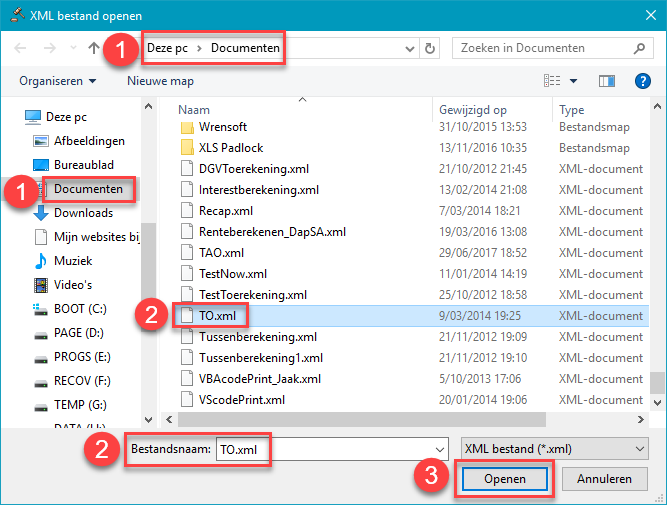
Task: Click horizontal scrollbar right arrow
Action: coord(640,419)
